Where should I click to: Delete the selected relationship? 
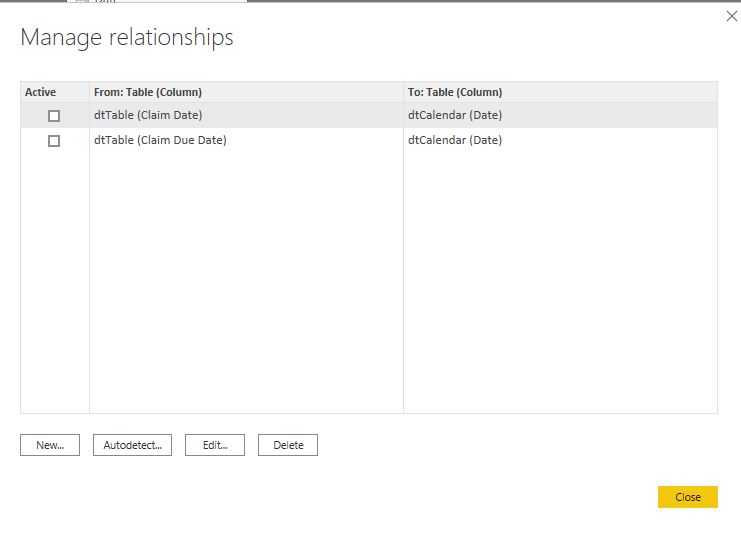tap(288, 445)
